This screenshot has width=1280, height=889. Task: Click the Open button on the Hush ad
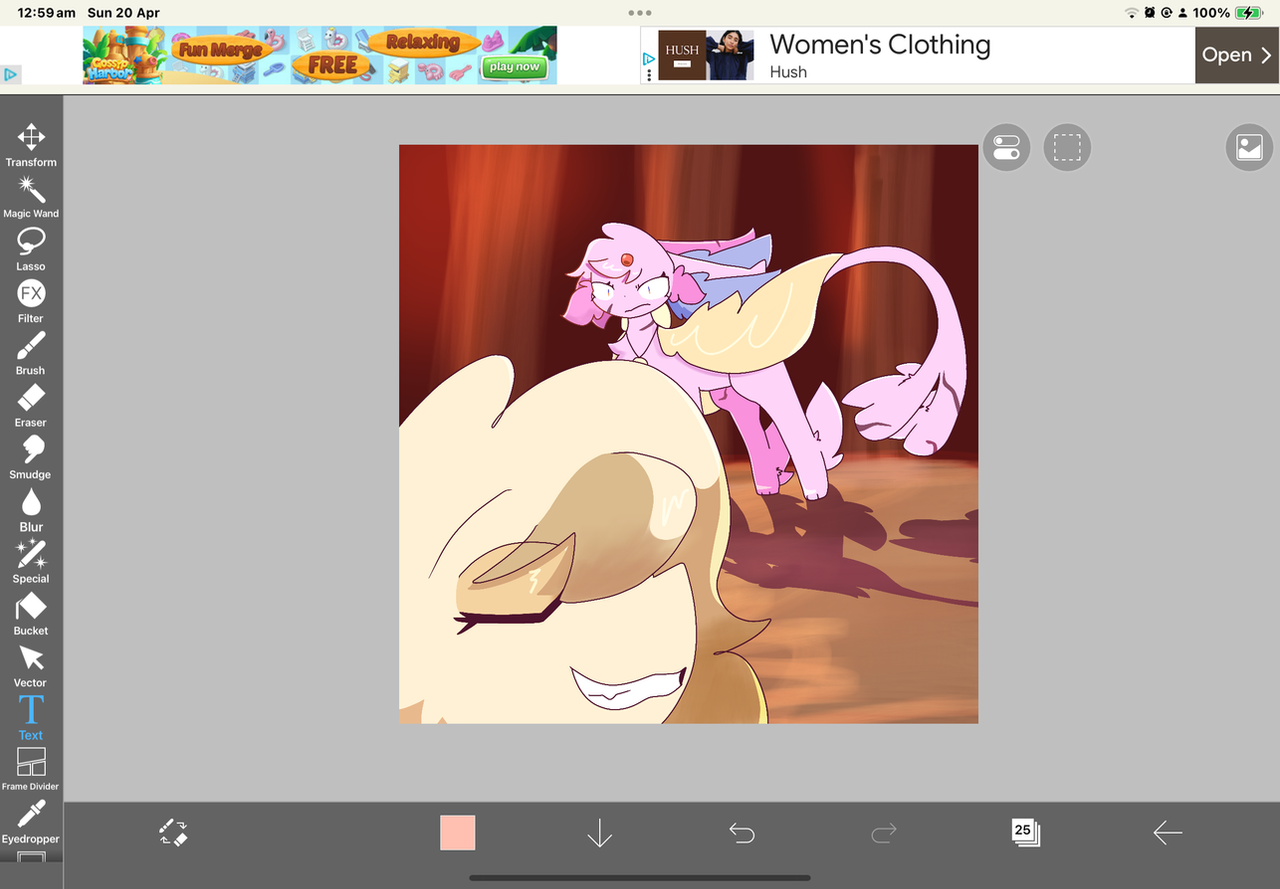click(x=1237, y=55)
